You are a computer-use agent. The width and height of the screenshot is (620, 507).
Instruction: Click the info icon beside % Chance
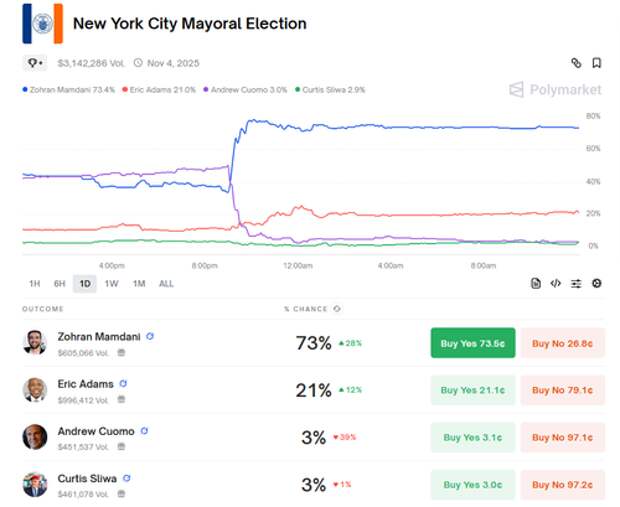pyautogui.click(x=337, y=309)
